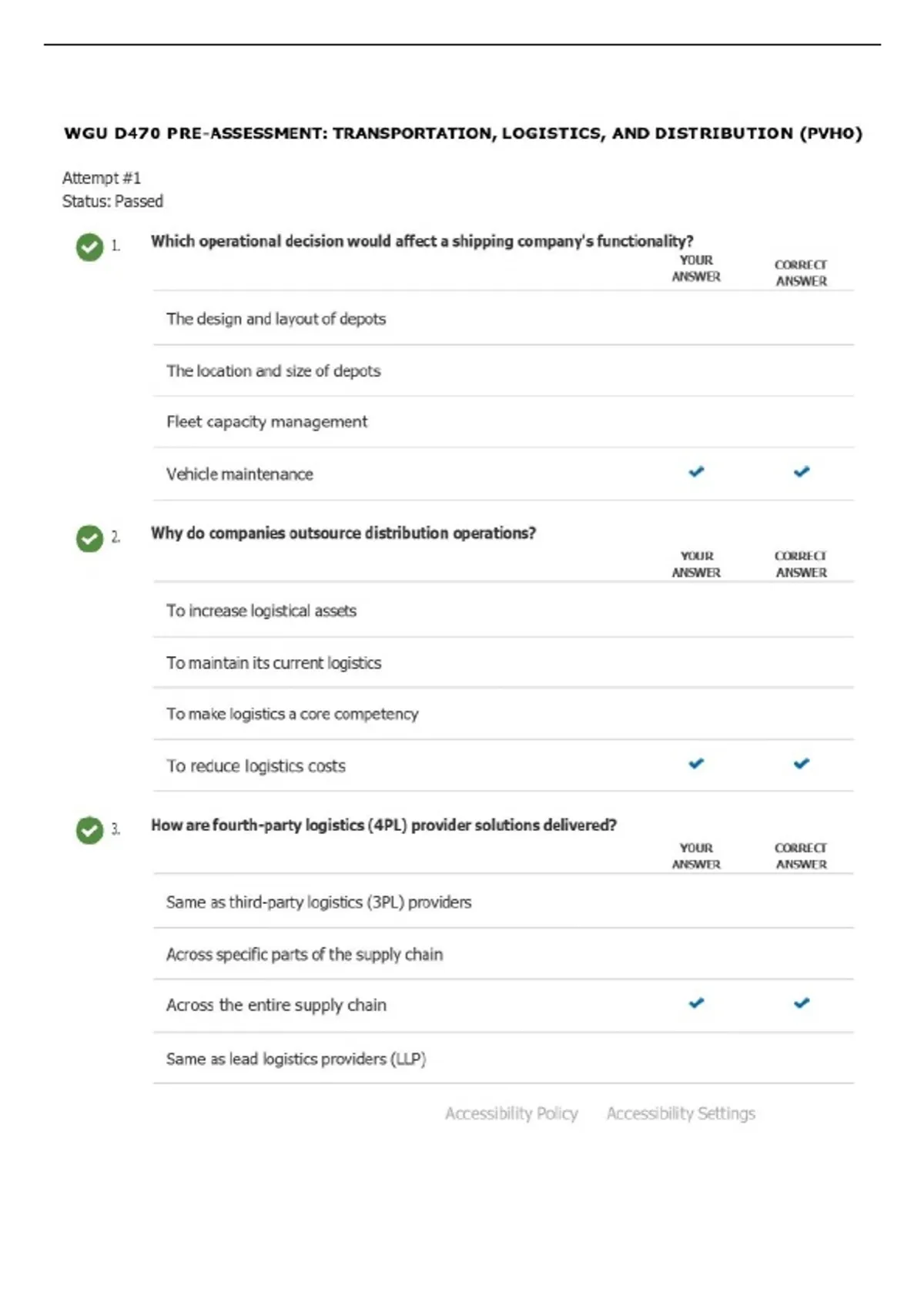Open the Accessibility Policy link
924x1309 pixels.
tap(511, 1113)
